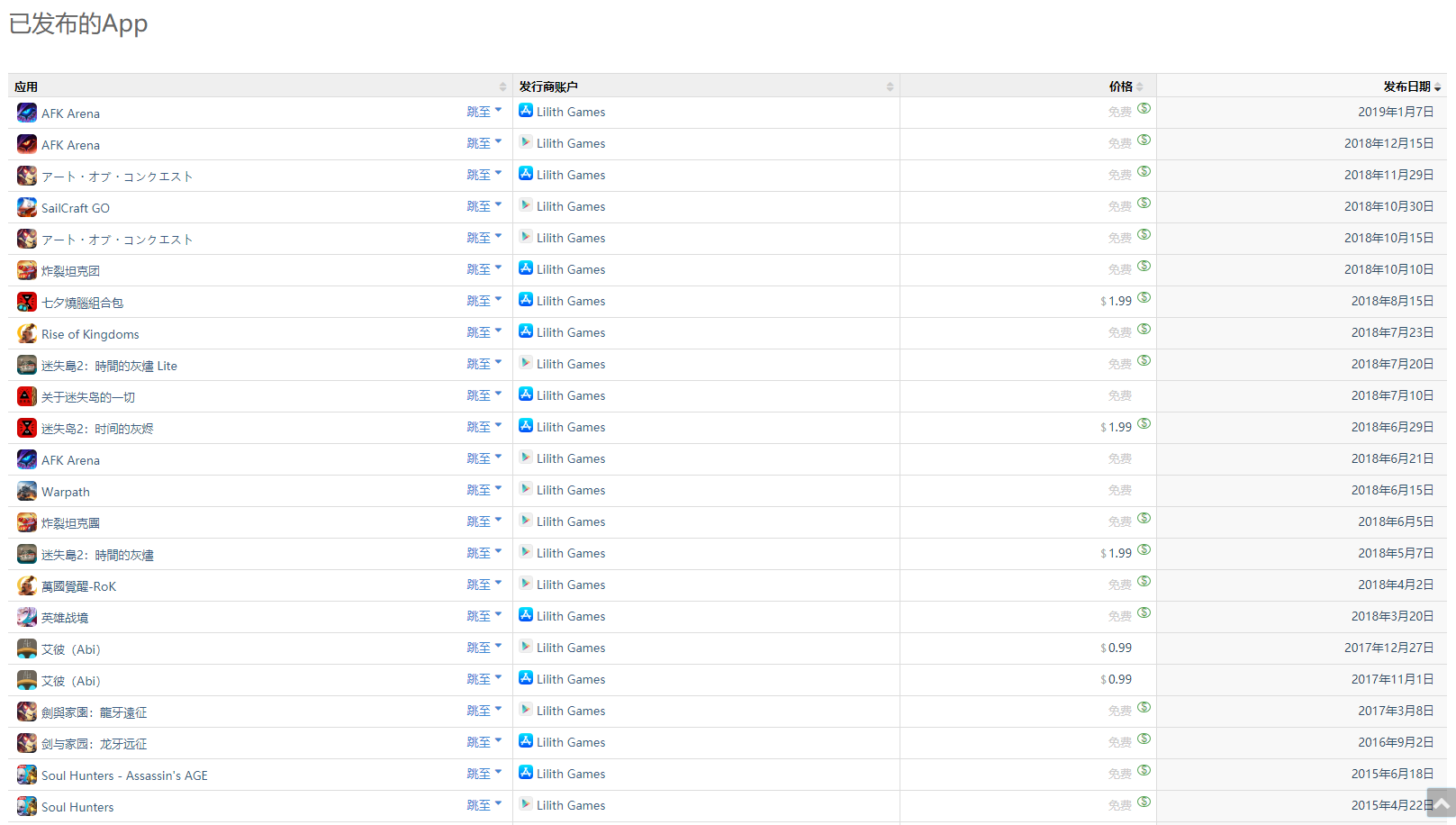
Task: Sort by 价格 column header
Action: click(1121, 86)
